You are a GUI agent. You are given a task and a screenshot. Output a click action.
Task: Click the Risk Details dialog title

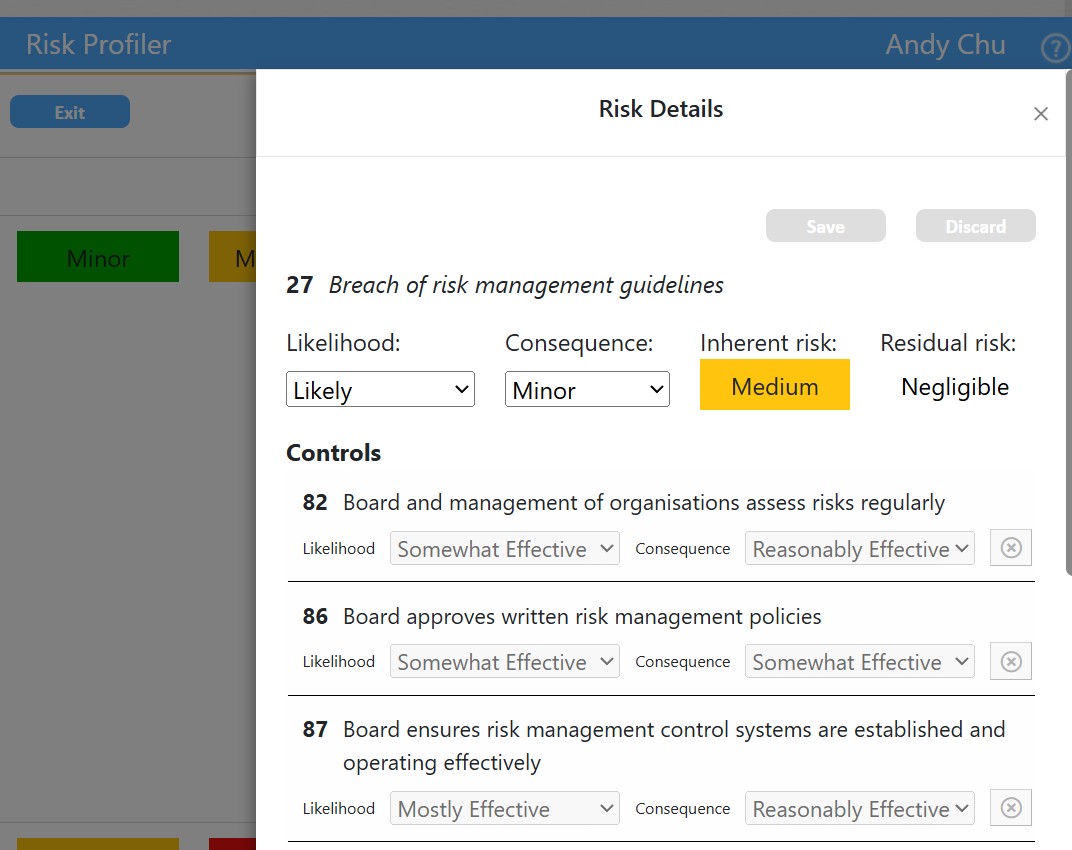[661, 109]
